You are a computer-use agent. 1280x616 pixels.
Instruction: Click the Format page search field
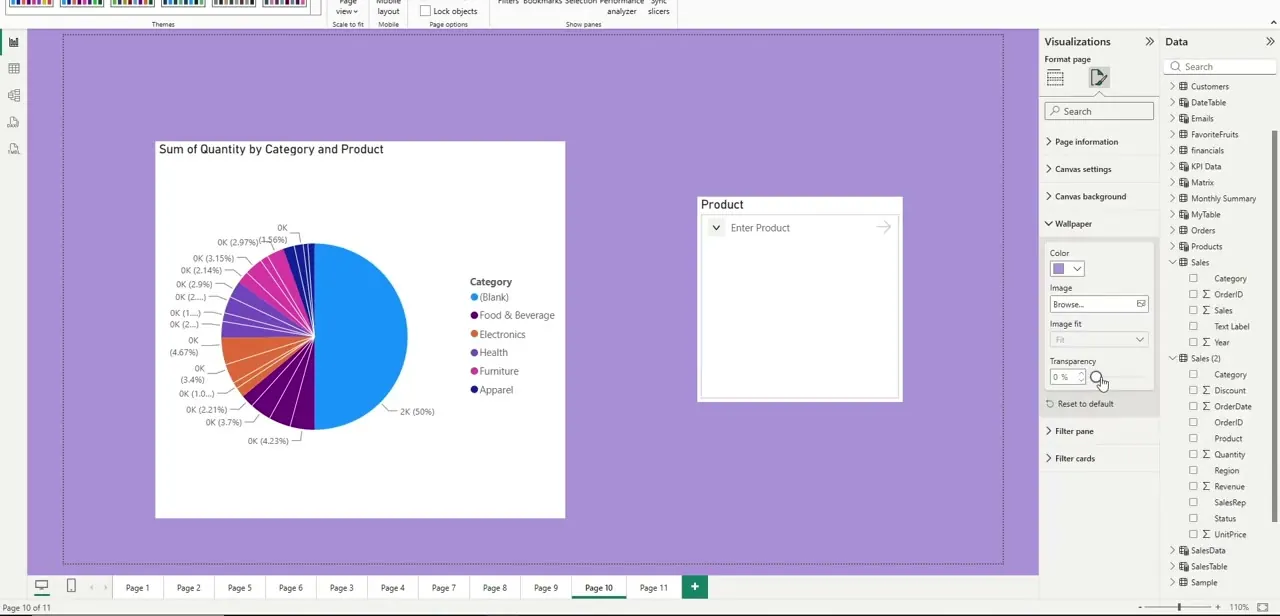pos(1099,112)
